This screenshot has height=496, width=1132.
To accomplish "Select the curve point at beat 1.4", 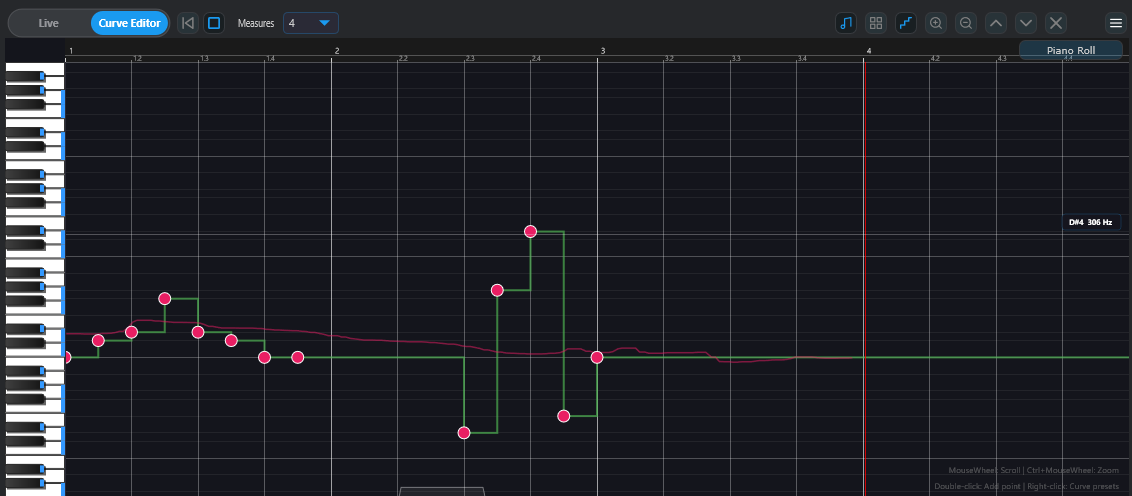I will click(x=264, y=357).
